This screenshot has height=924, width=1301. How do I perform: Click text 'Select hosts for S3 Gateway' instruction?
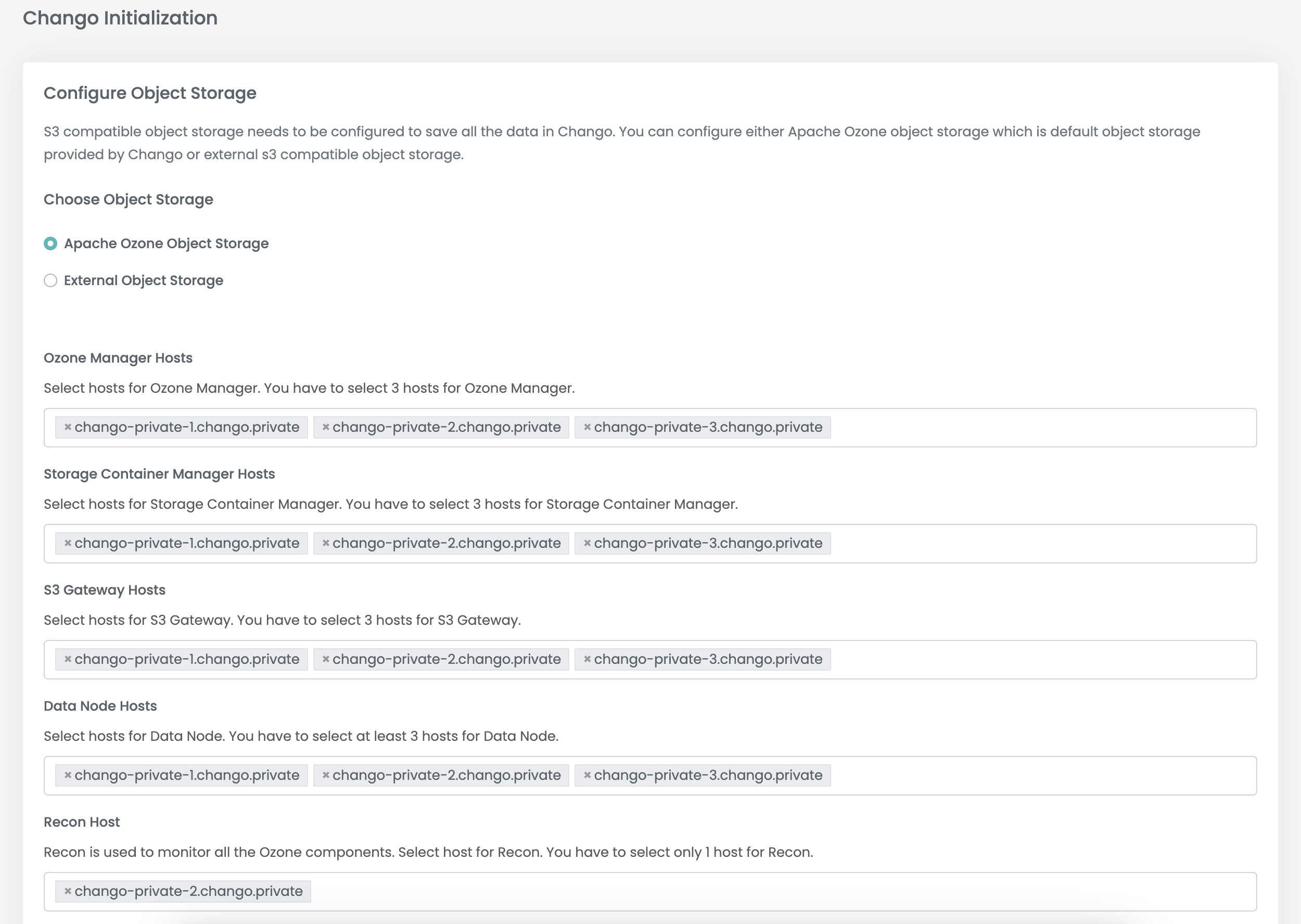click(x=282, y=620)
